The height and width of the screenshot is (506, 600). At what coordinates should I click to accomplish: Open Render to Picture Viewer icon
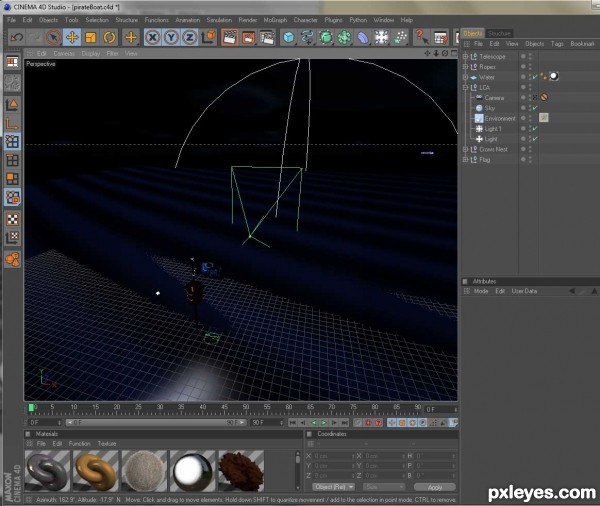248,38
